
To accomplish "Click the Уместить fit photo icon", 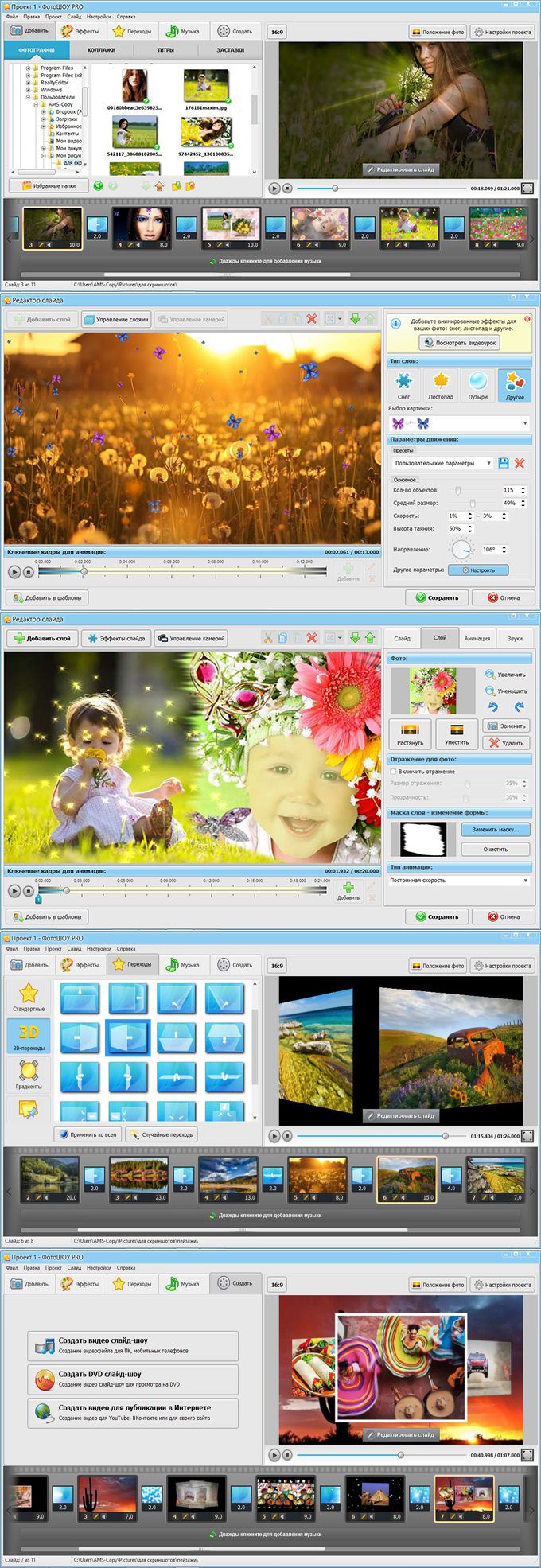I will (457, 734).
